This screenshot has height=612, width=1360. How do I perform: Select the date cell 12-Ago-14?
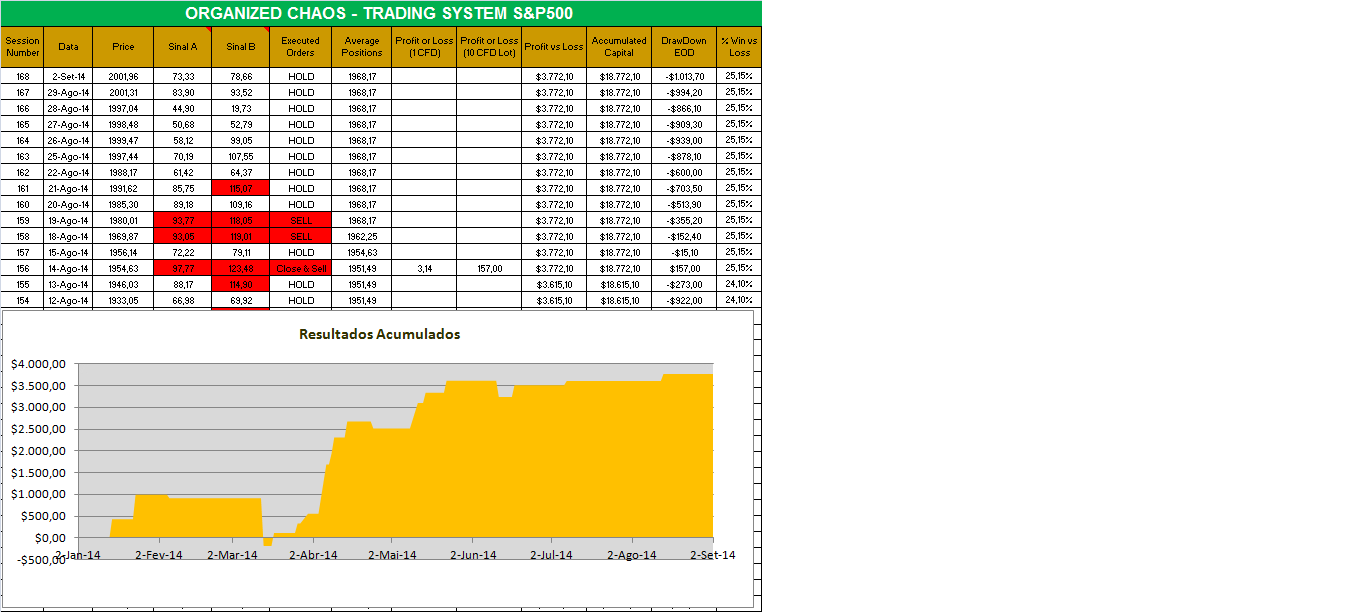click(x=69, y=300)
